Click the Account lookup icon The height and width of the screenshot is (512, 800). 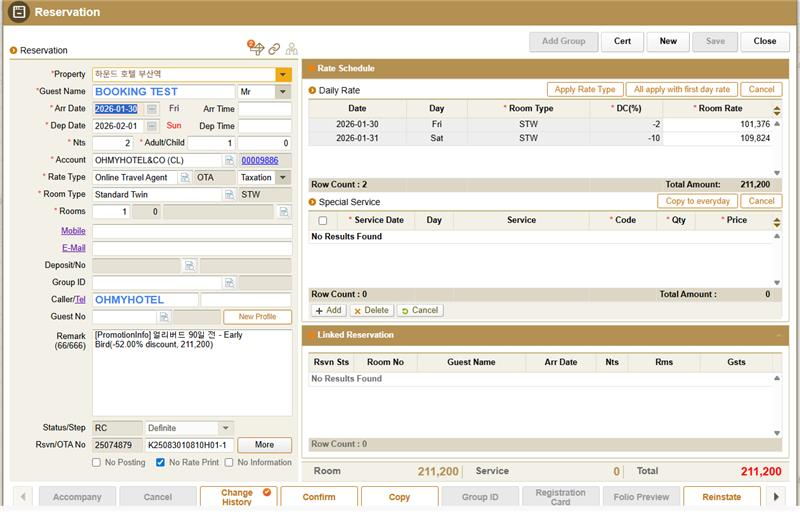(x=229, y=160)
